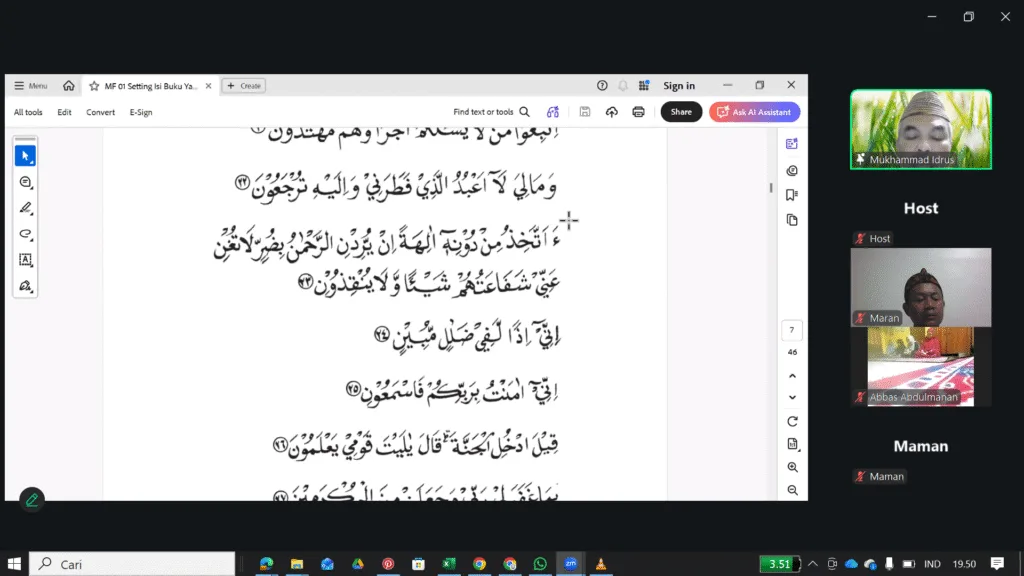This screenshot has width=1024, height=576.
Task: Activate the add text box tool
Action: [x=26, y=260]
